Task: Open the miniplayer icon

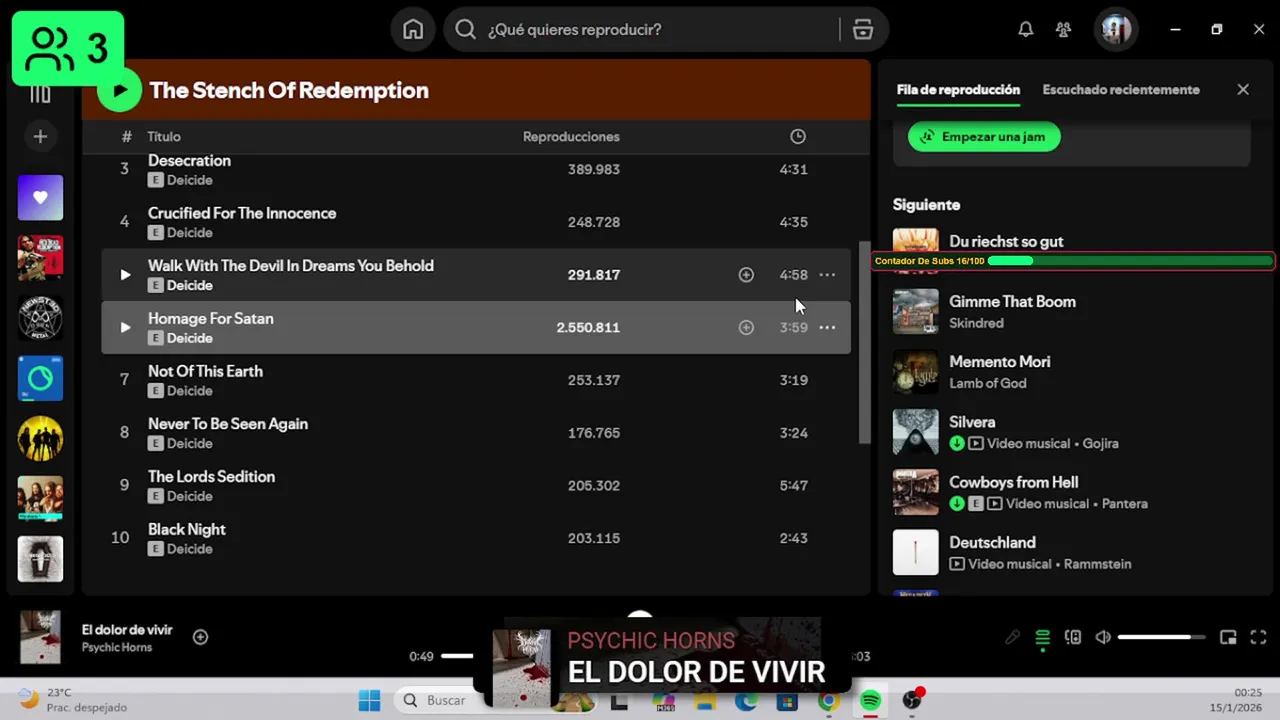Action: pyautogui.click(x=1228, y=637)
